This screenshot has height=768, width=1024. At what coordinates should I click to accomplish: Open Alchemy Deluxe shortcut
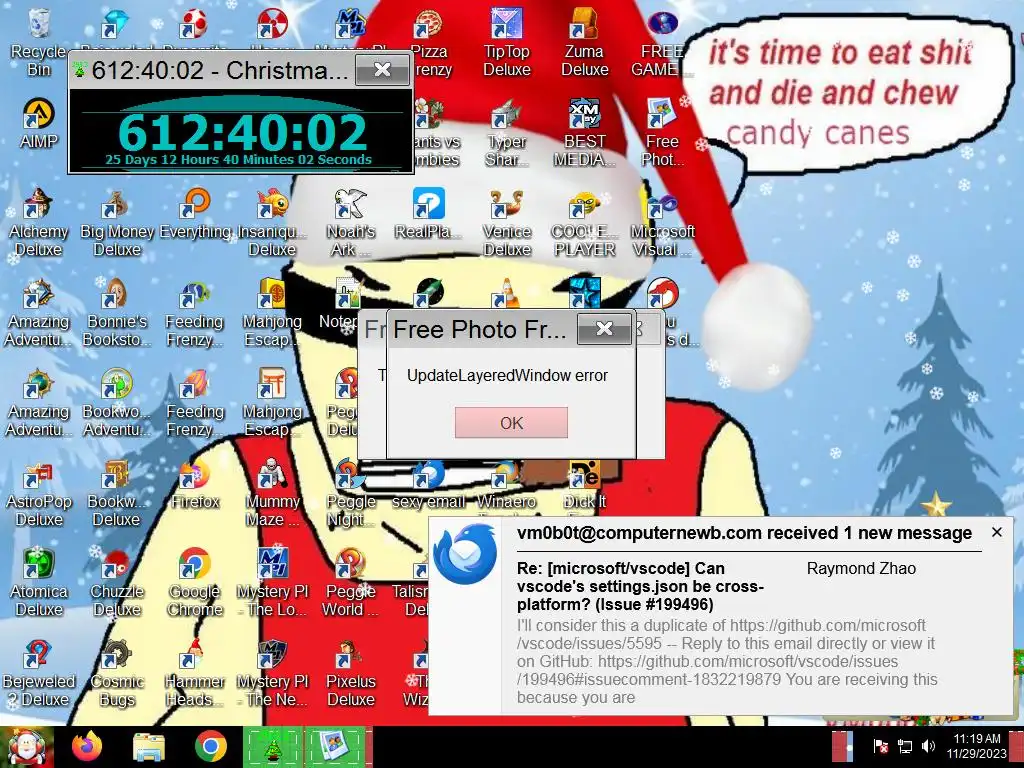pyautogui.click(x=39, y=223)
